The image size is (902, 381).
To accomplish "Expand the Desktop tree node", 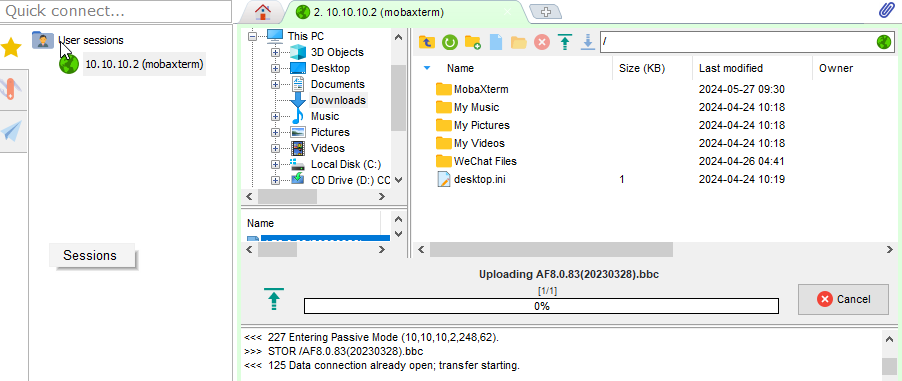I will click(275, 68).
